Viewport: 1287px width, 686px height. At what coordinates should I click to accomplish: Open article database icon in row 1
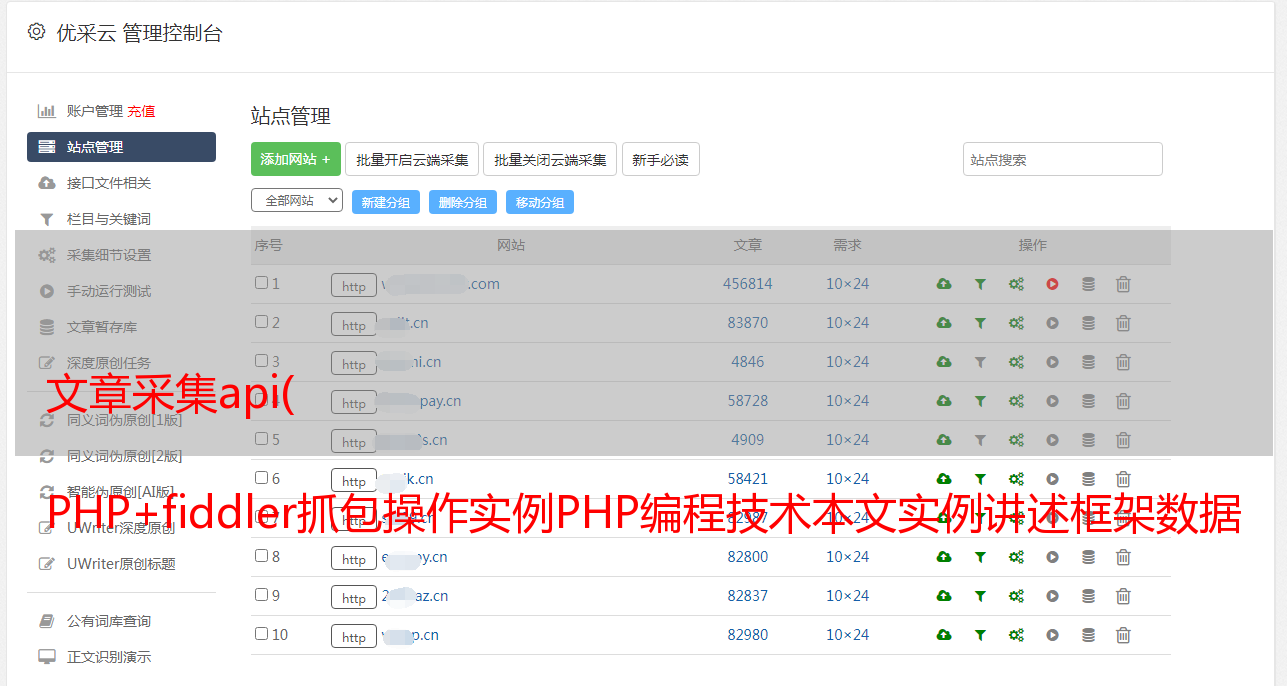coord(1088,284)
